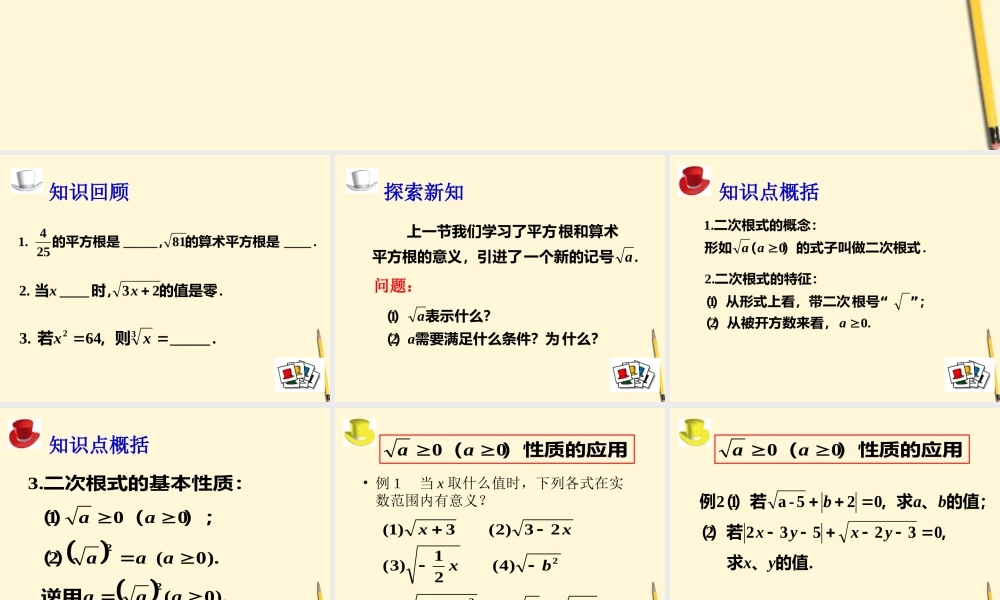Click question 3 若x²=64
Screen dimensions: 1000x600
pyautogui.click(x=118, y=338)
